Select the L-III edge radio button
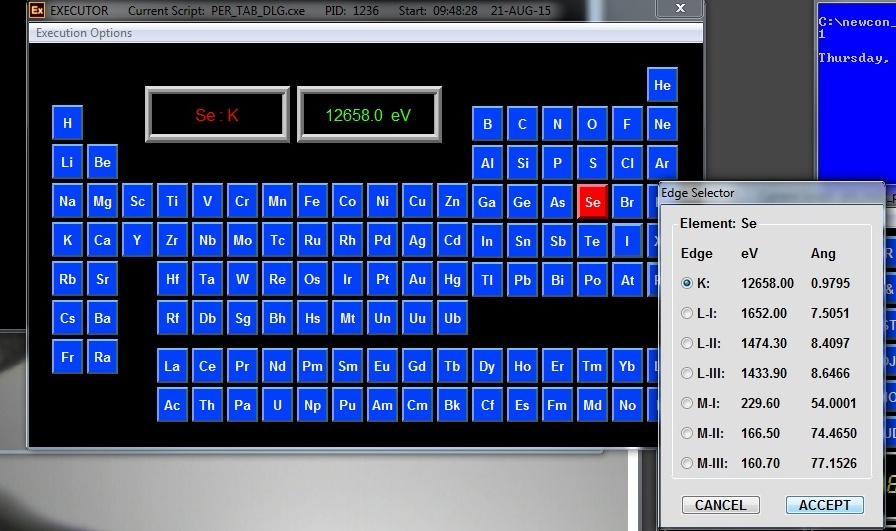The height and width of the screenshot is (531, 896). [686, 373]
